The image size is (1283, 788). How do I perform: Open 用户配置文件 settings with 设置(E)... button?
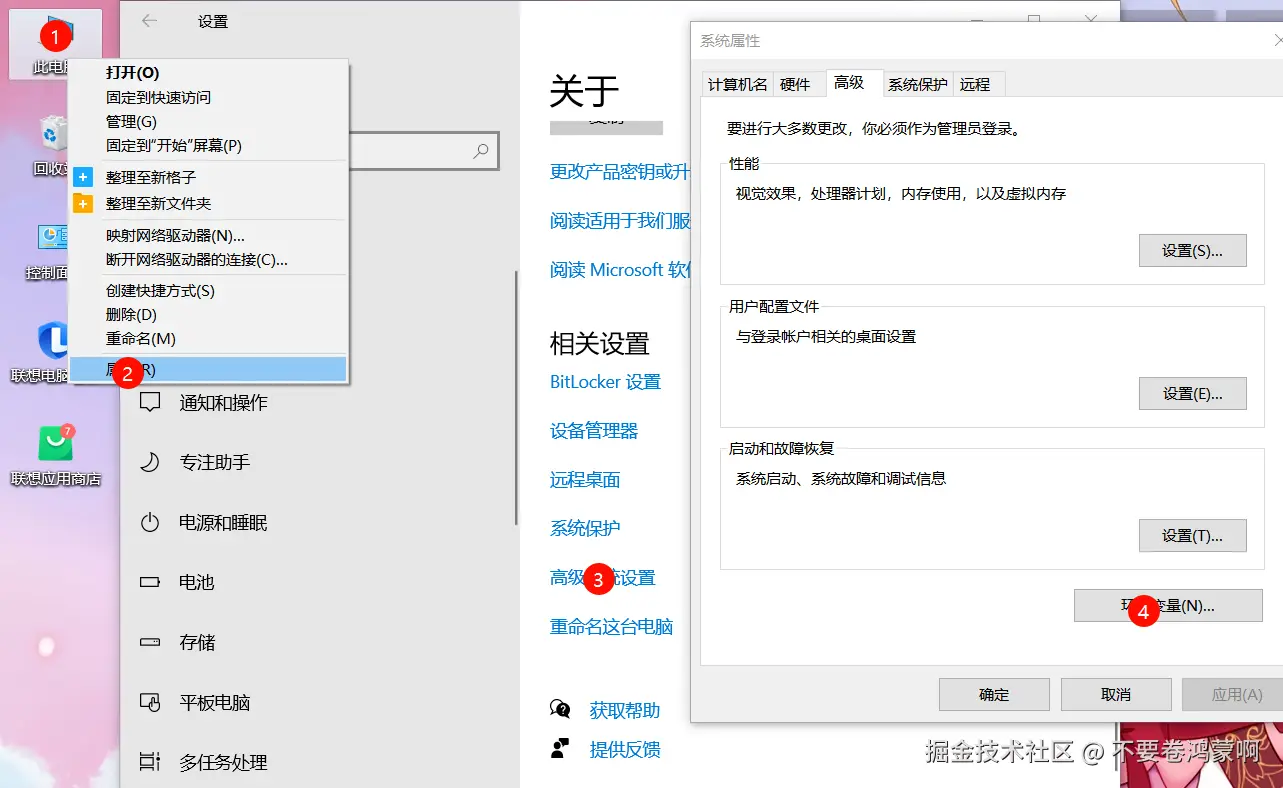pyautogui.click(x=1192, y=394)
